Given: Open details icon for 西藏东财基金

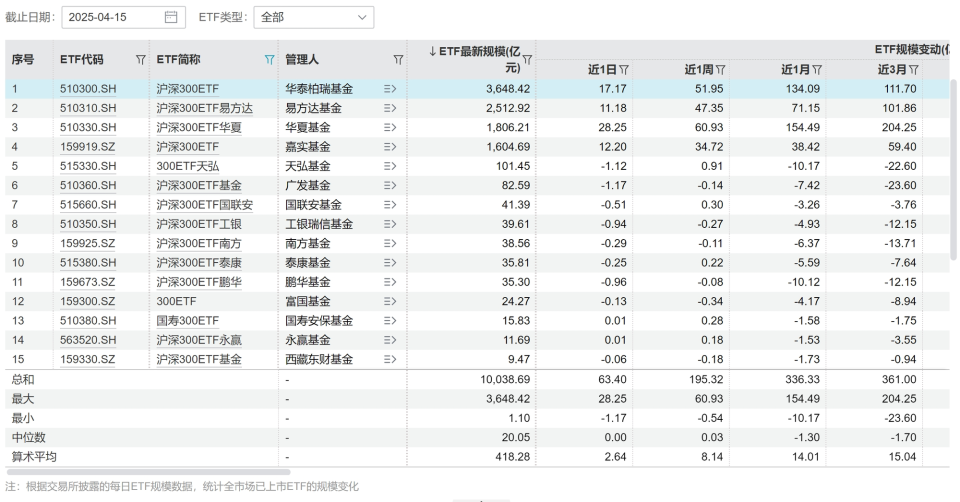Looking at the screenshot, I should click(390, 359).
